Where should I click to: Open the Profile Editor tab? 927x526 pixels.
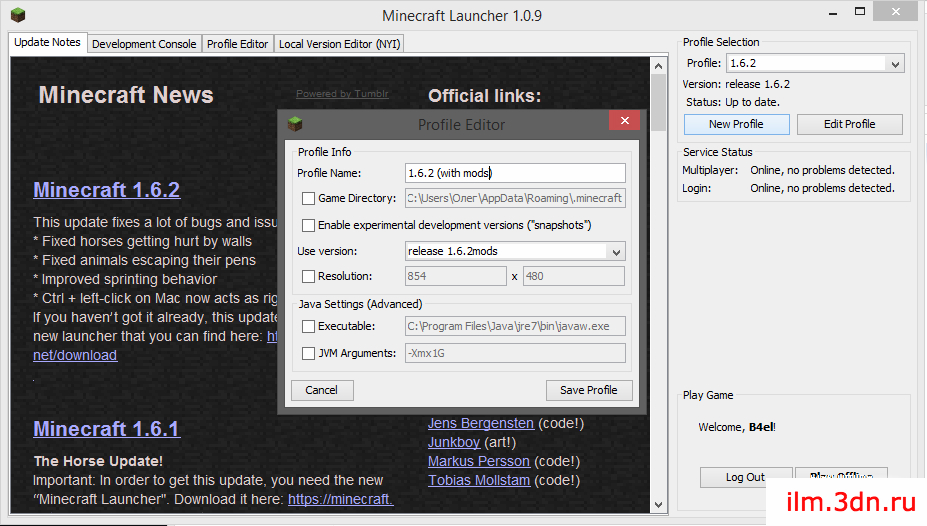click(x=238, y=44)
